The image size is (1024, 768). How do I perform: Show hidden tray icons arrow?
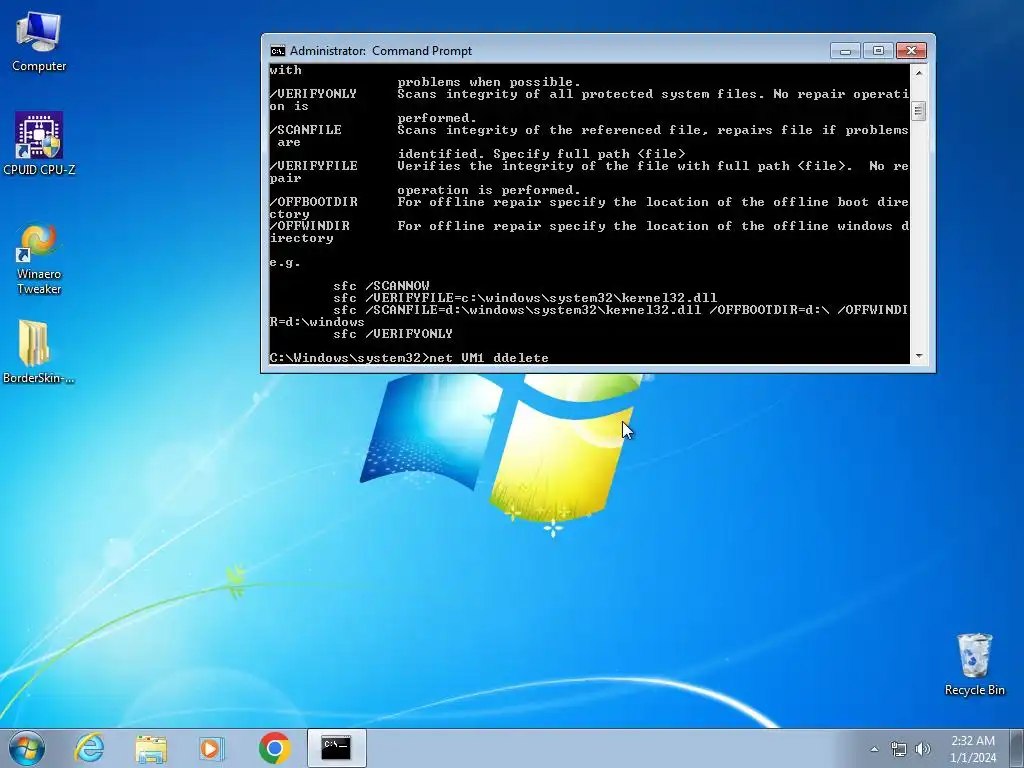[874, 749]
